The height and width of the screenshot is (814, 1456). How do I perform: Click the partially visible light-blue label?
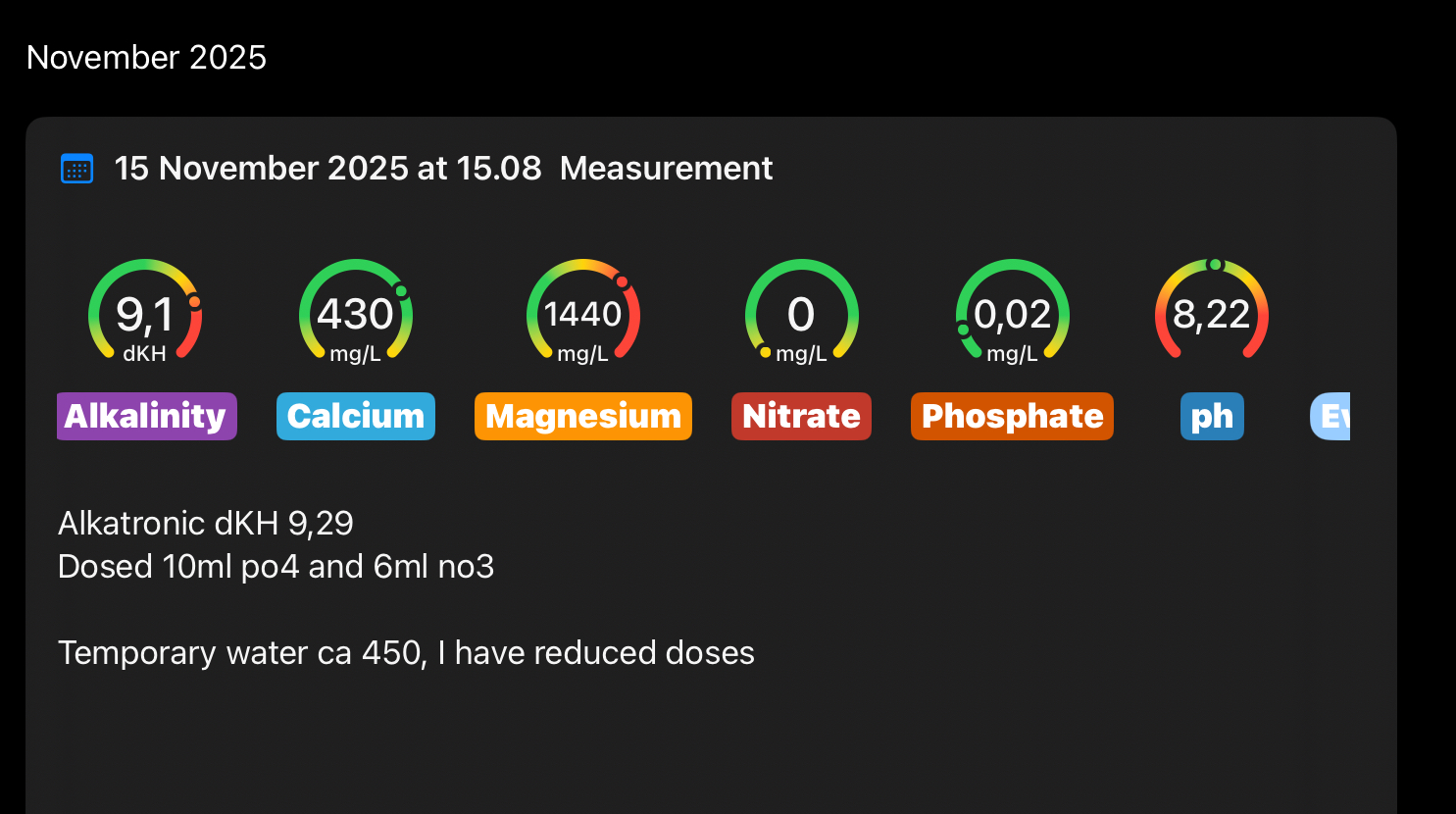pyautogui.click(x=1330, y=417)
